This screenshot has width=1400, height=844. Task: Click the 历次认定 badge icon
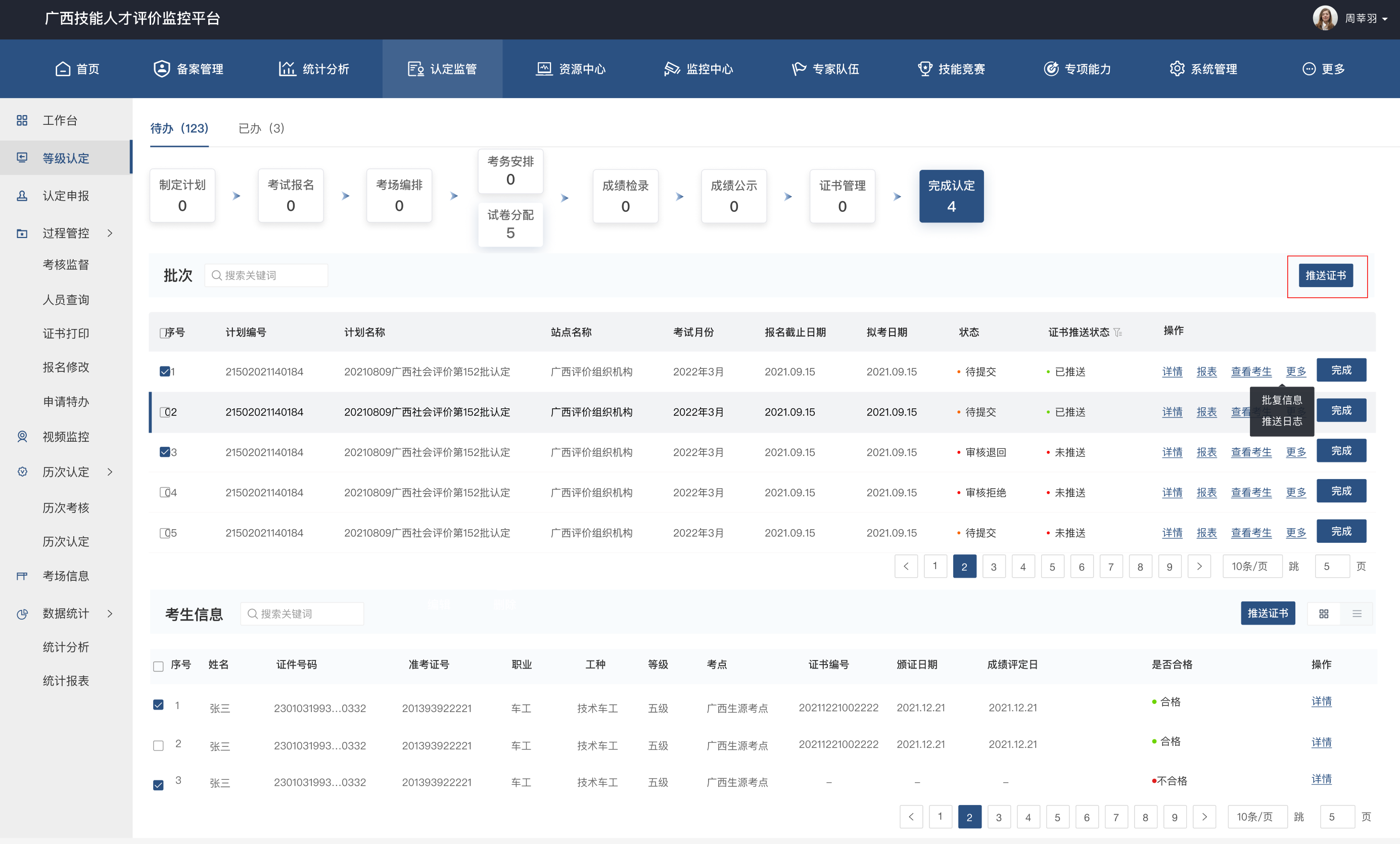pos(22,472)
